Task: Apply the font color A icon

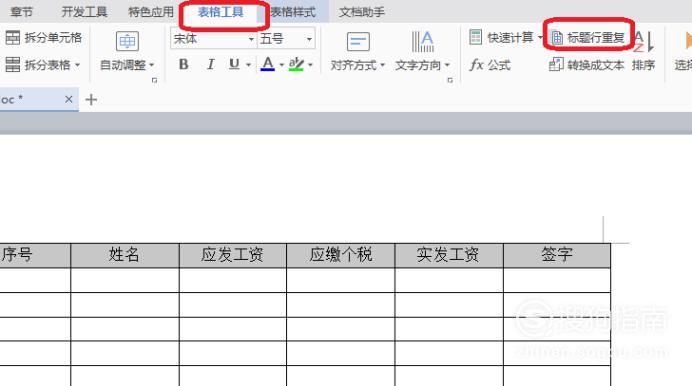Action: point(267,64)
